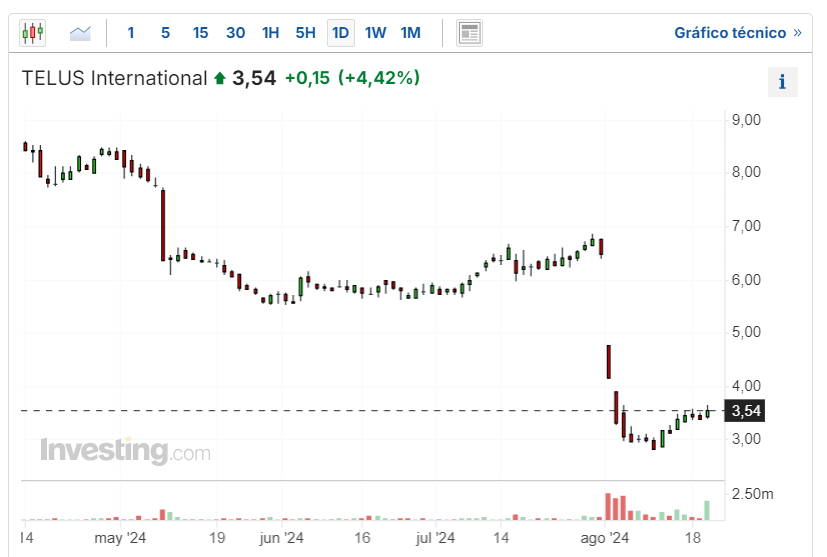Select the 30 minute interval
The image size is (827, 557).
point(235,33)
